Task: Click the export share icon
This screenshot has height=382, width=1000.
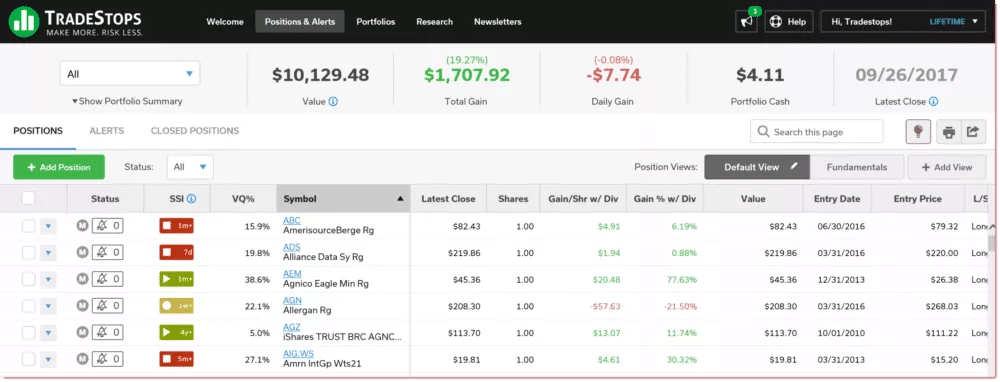Action: pos(973,132)
